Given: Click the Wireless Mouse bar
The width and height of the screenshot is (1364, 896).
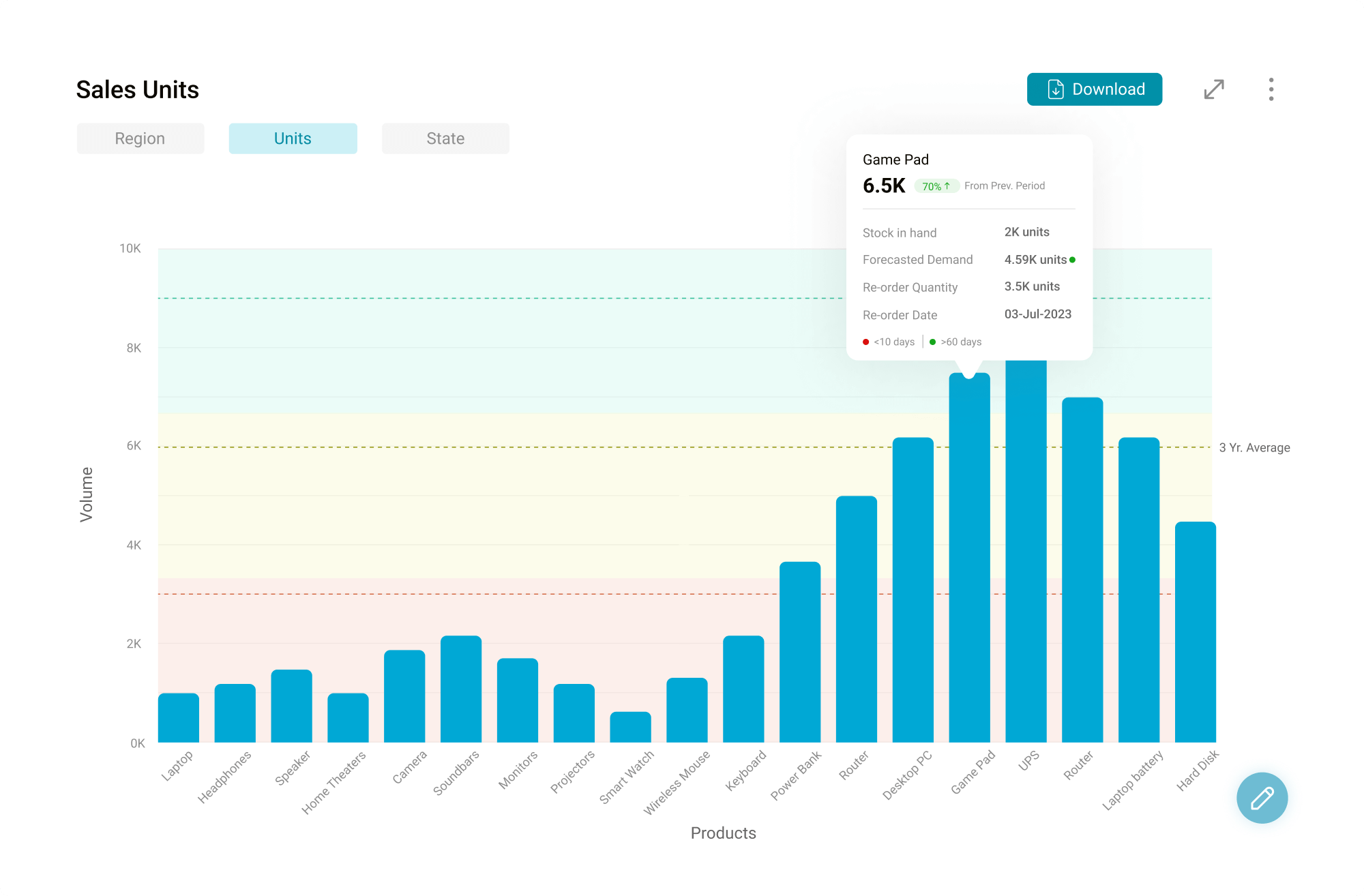Looking at the screenshot, I should pyautogui.click(x=687, y=710).
